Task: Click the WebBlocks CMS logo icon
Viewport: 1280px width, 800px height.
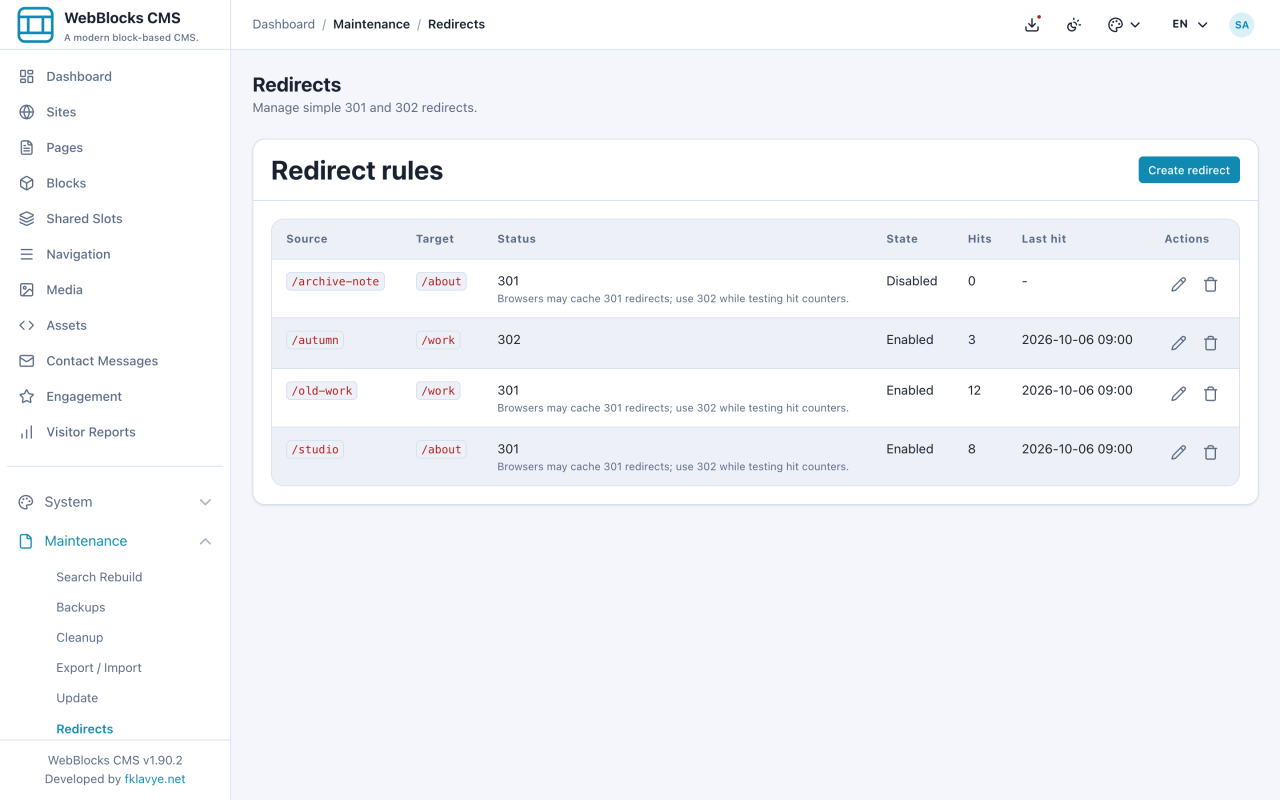Action: 35,25
